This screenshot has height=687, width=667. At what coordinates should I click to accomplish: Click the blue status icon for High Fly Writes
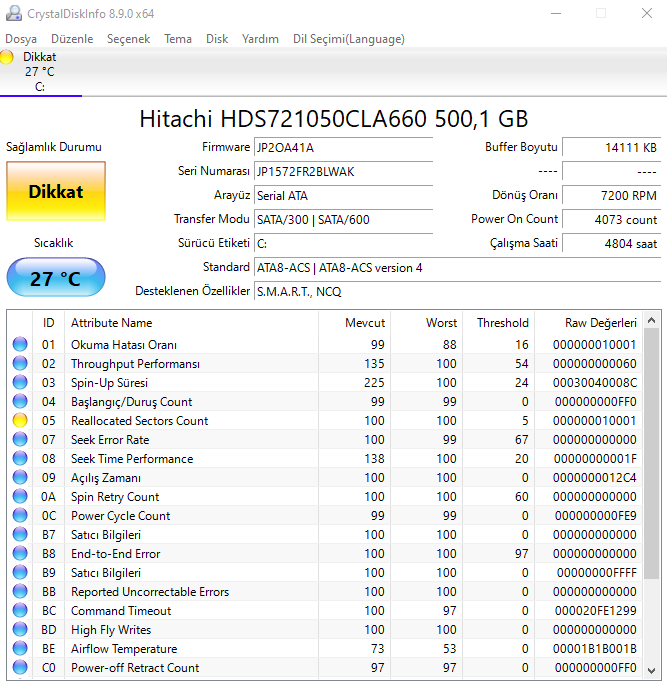pos(20,629)
